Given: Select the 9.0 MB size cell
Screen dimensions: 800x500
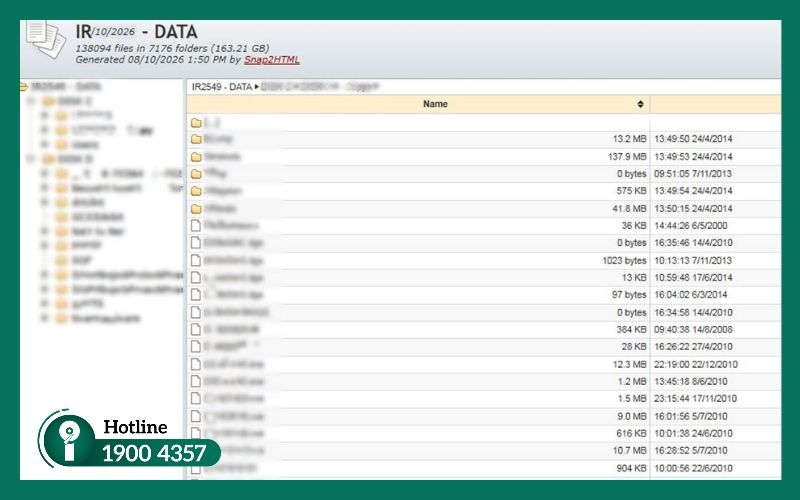Looking at the screenshot, I should (x=632, y=416).
